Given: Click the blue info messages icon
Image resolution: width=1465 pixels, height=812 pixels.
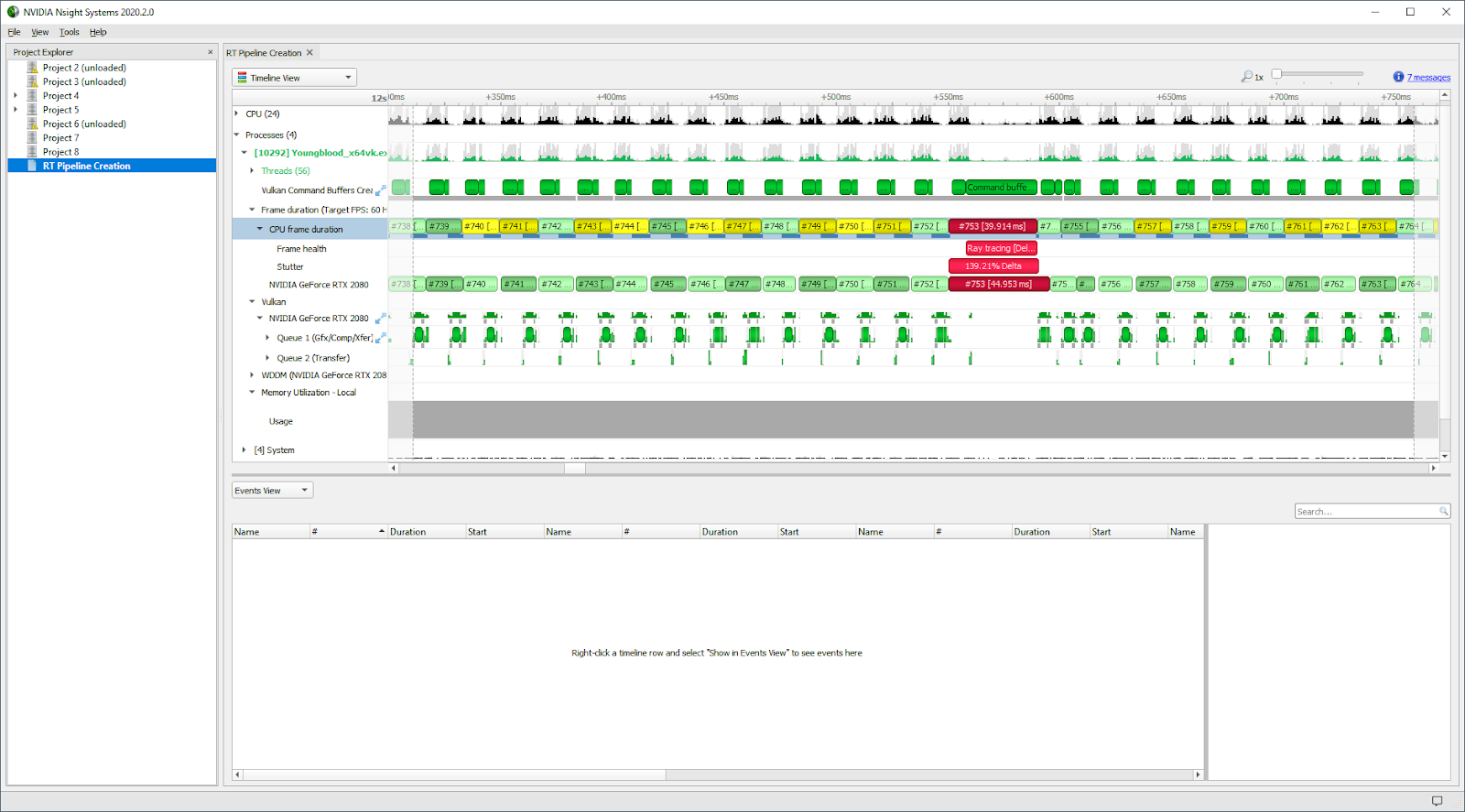Looking at the screenshot, I should click(1398, 77).
